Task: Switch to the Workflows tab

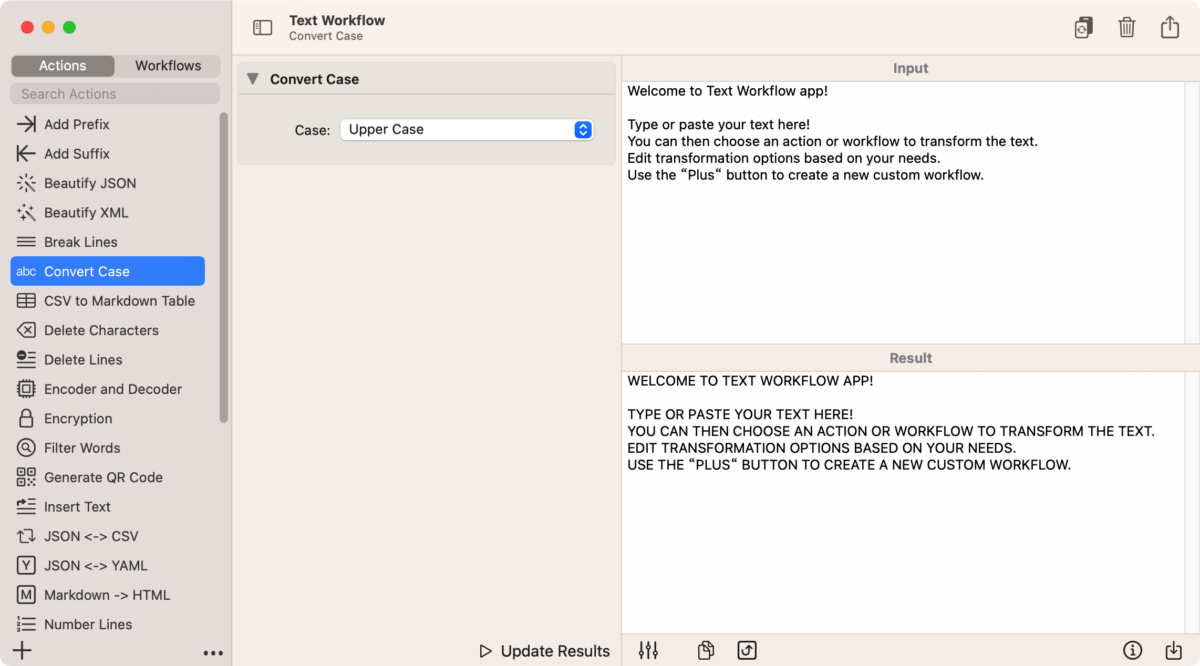Action: pyautogui.click(x=168, y=66)
